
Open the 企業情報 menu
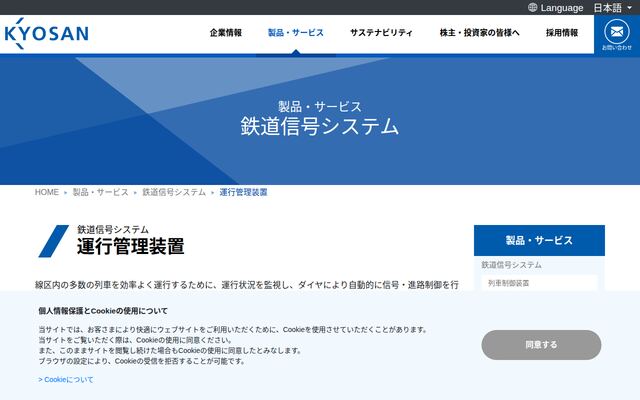226,33
